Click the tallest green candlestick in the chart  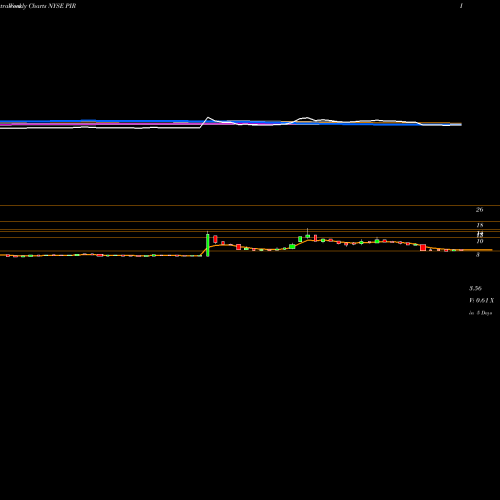[x=208, y=245]
